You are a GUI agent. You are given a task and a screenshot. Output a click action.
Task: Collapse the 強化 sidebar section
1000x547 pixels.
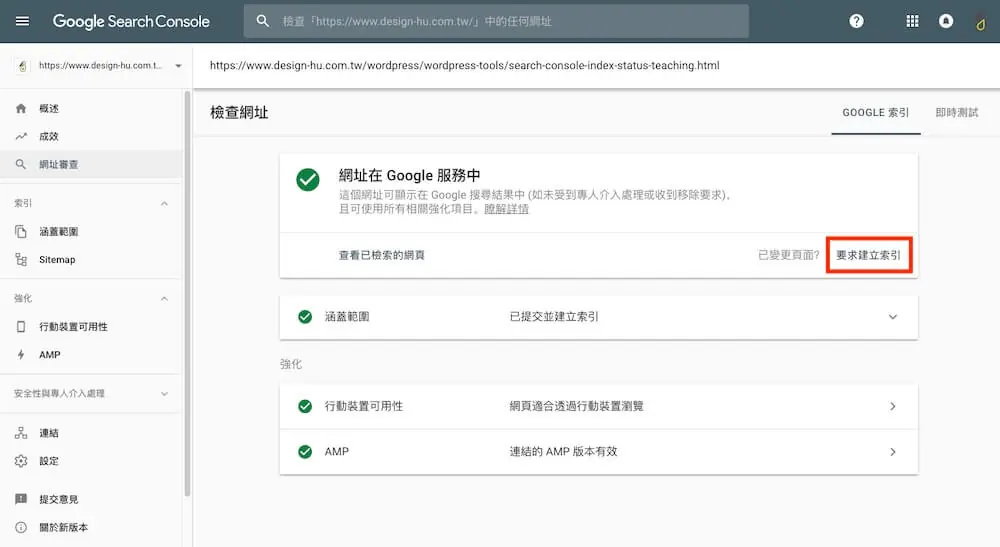(x=165, y=298)
